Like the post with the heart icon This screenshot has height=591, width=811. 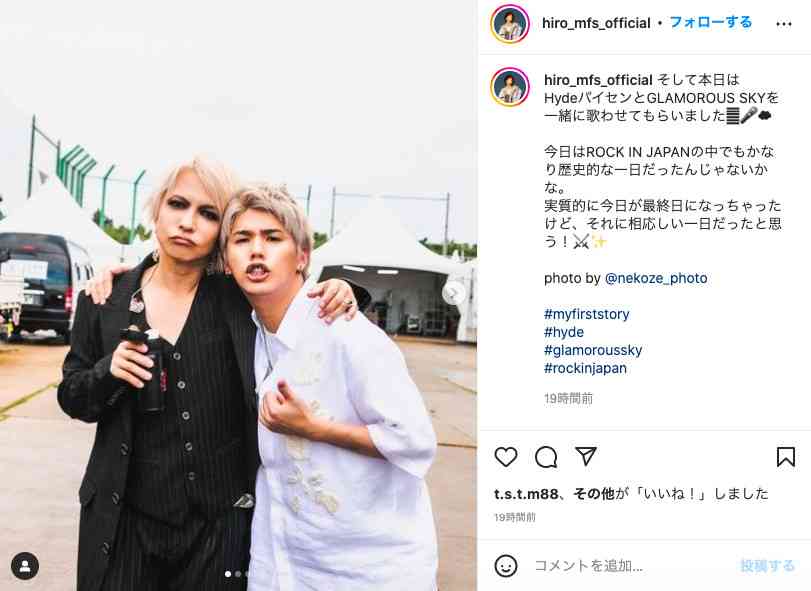click(x=505, y=457)
